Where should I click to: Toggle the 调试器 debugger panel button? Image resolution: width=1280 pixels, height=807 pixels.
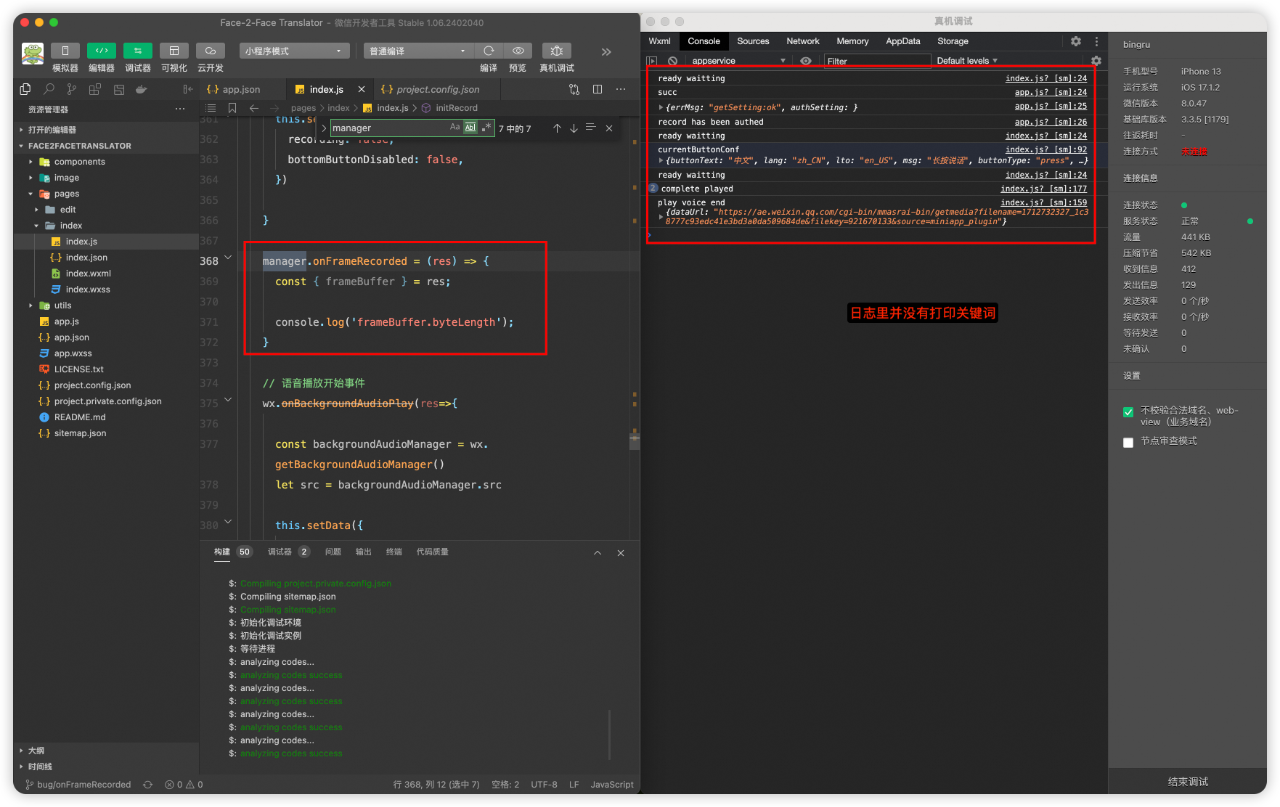tap(138, 51)
